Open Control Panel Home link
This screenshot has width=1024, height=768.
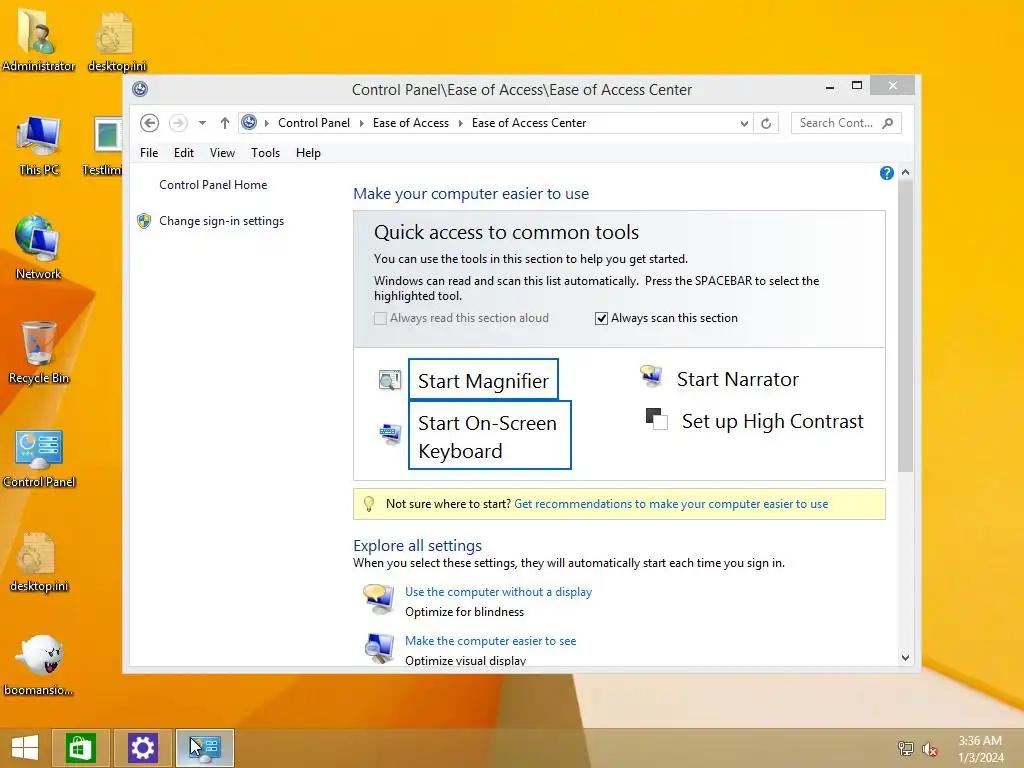(213, 185)
